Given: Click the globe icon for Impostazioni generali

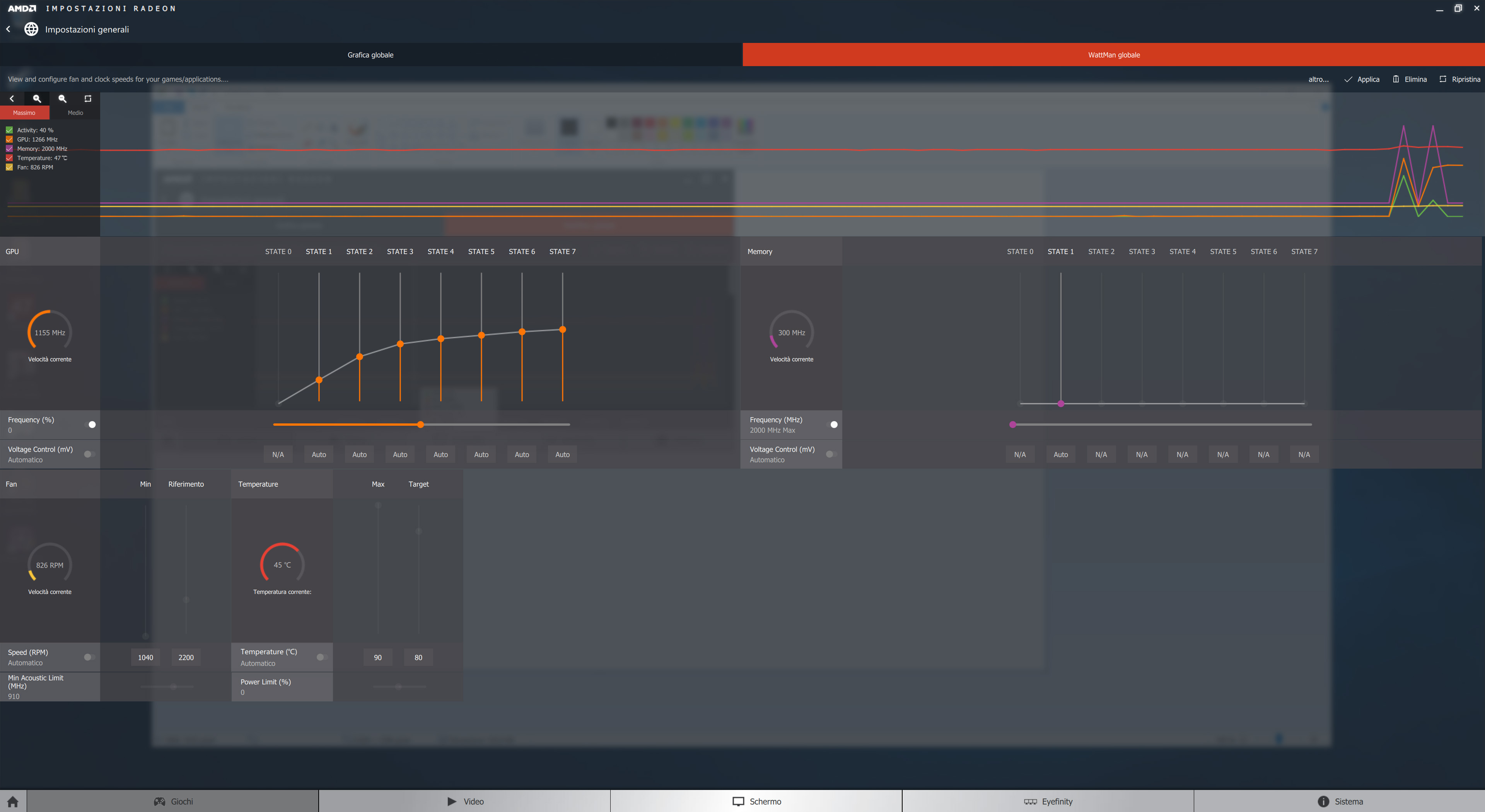Looking at the screenshot, I should coord(31,29).
